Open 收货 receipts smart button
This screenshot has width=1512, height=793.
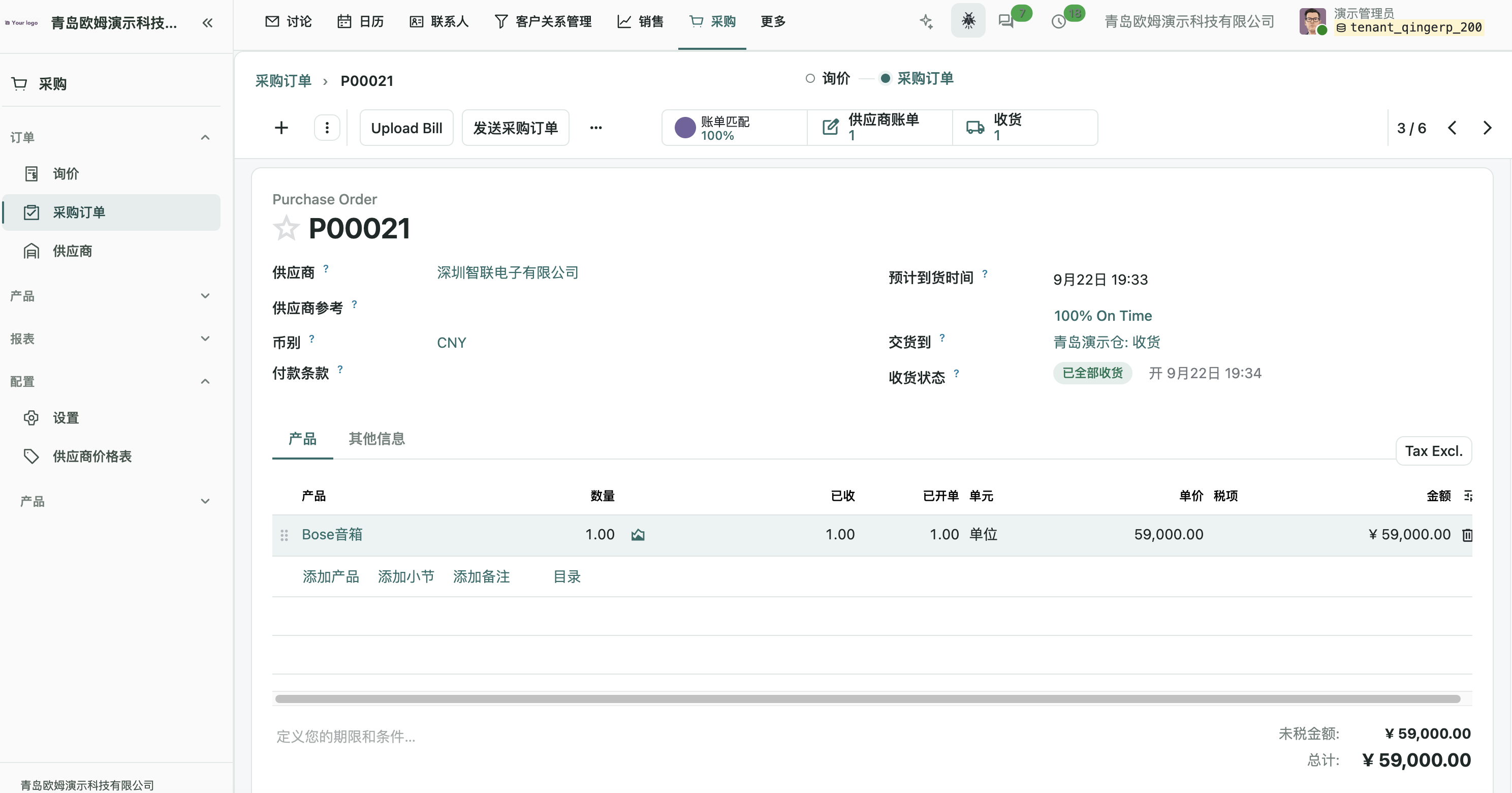(1025, 128)
